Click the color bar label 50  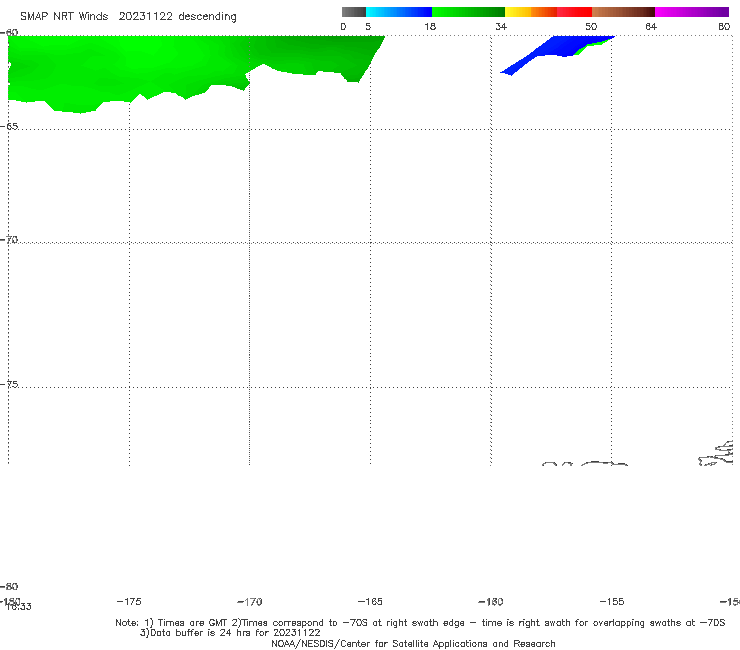click(591, 26)
